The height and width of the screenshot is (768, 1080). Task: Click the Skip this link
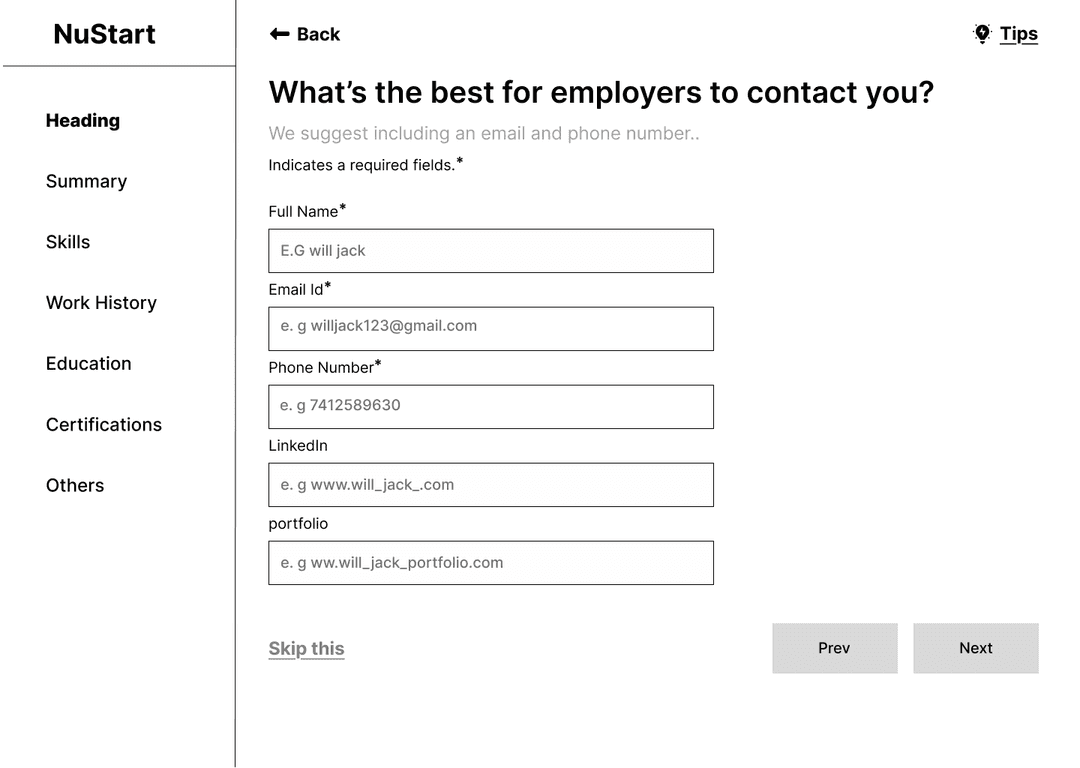tap(307, 649)
